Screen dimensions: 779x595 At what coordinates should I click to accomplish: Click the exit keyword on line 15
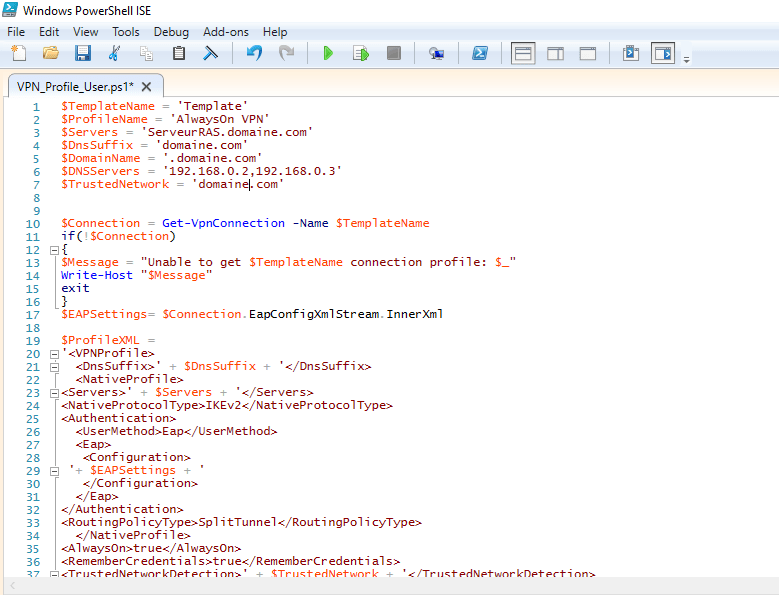[76, 288]
